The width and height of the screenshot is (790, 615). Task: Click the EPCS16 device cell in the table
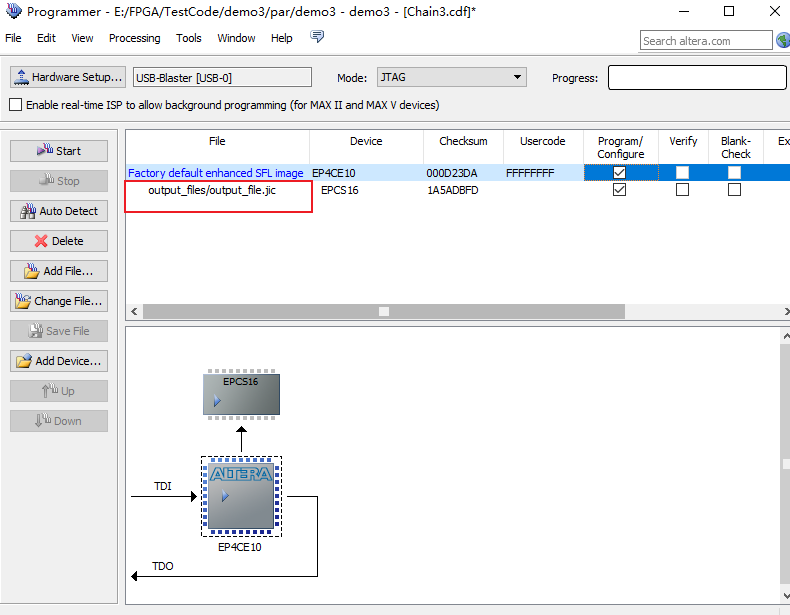click(340, 190)
